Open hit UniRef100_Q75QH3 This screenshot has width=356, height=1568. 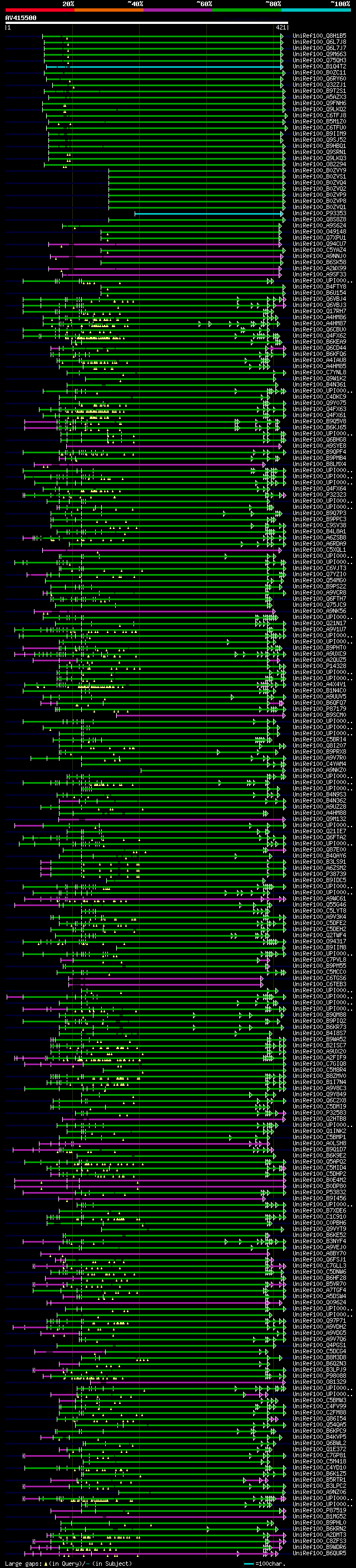point(319,60)
